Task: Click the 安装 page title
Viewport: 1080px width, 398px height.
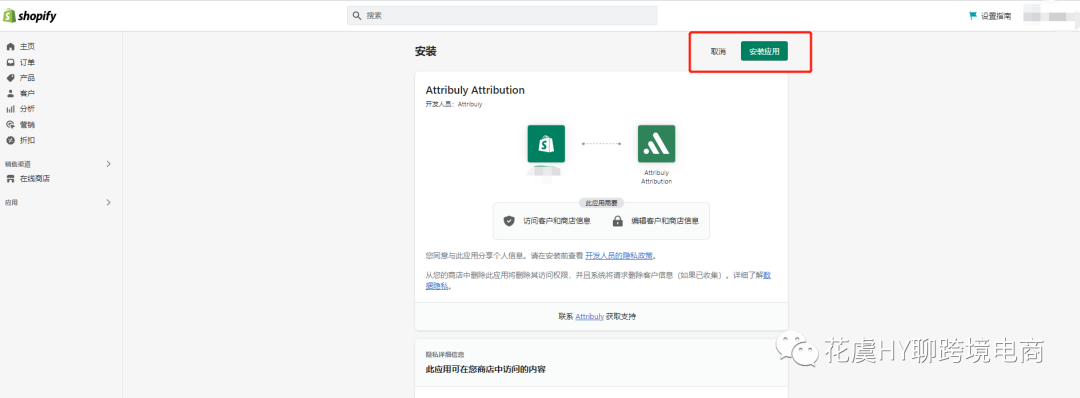Action: pos(426,52)
